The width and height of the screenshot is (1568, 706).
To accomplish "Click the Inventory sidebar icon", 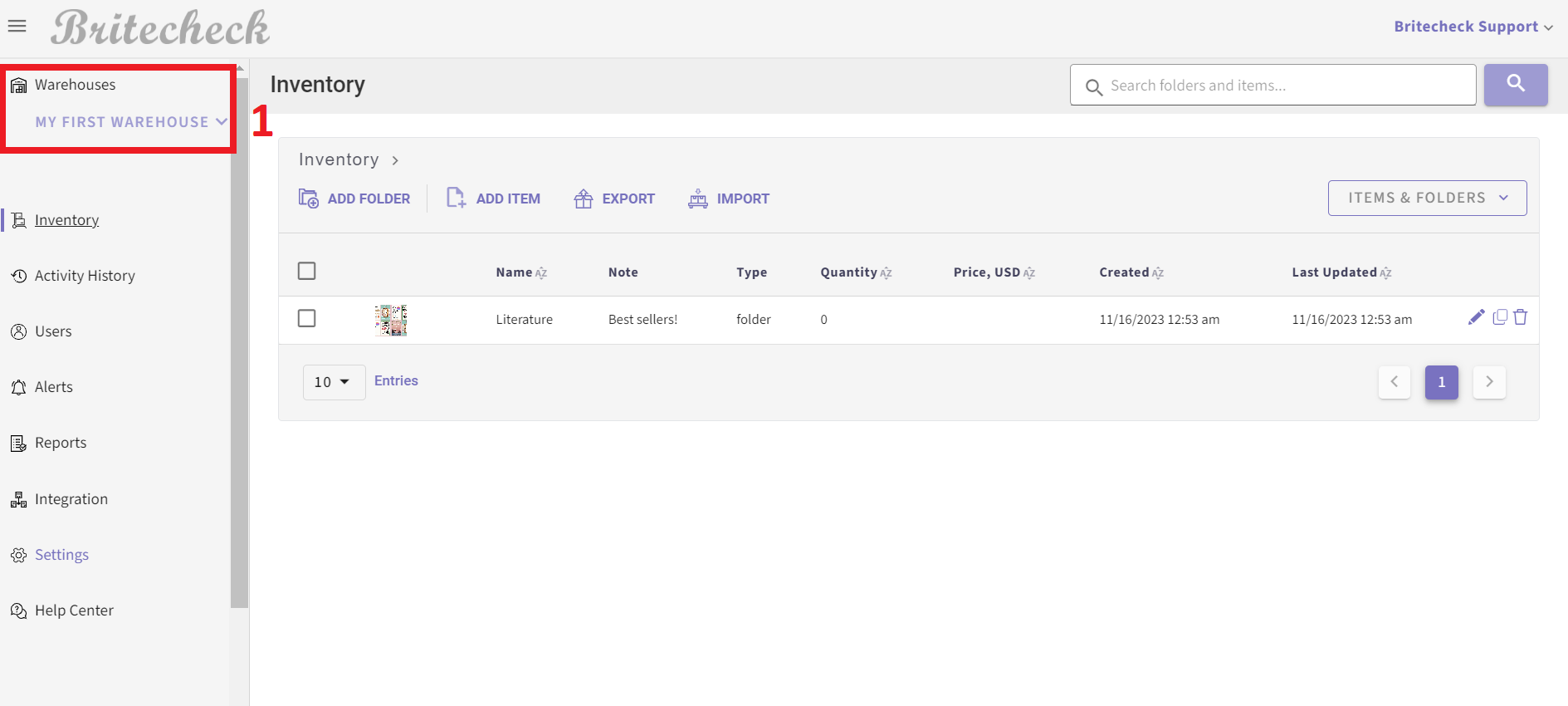I will pos(18,220).
